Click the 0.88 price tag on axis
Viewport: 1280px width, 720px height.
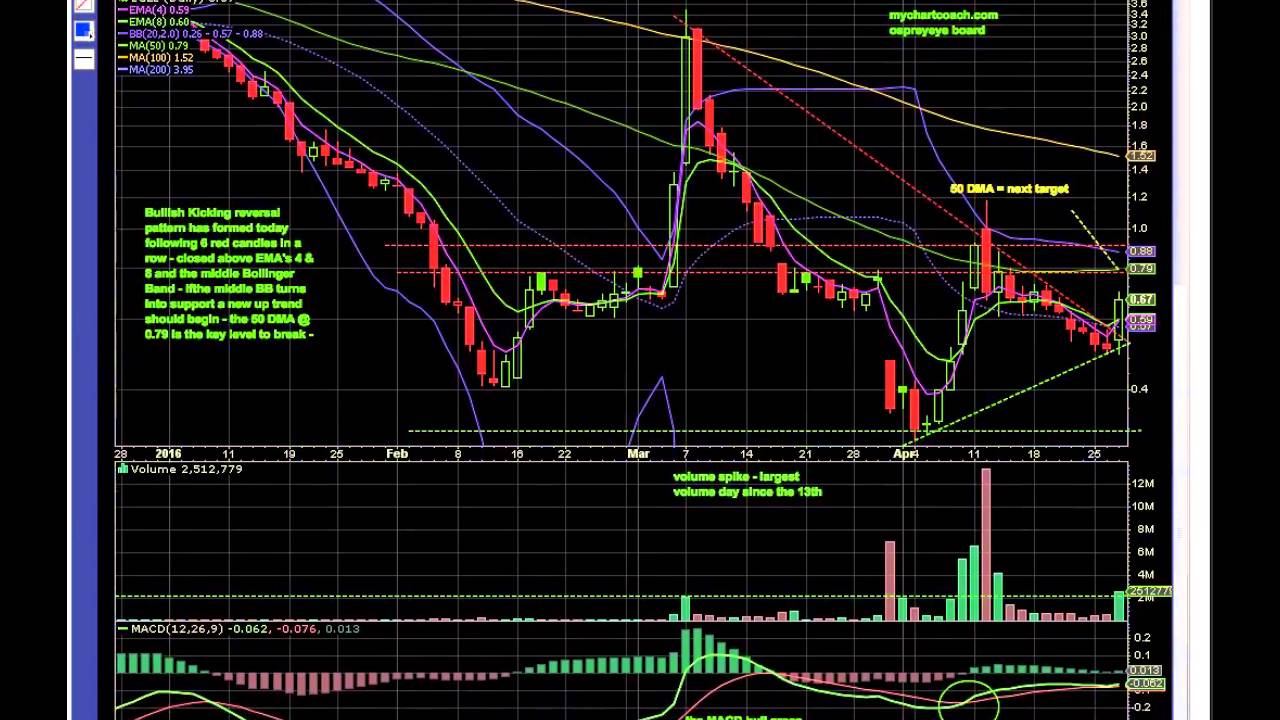(1141, 252)
